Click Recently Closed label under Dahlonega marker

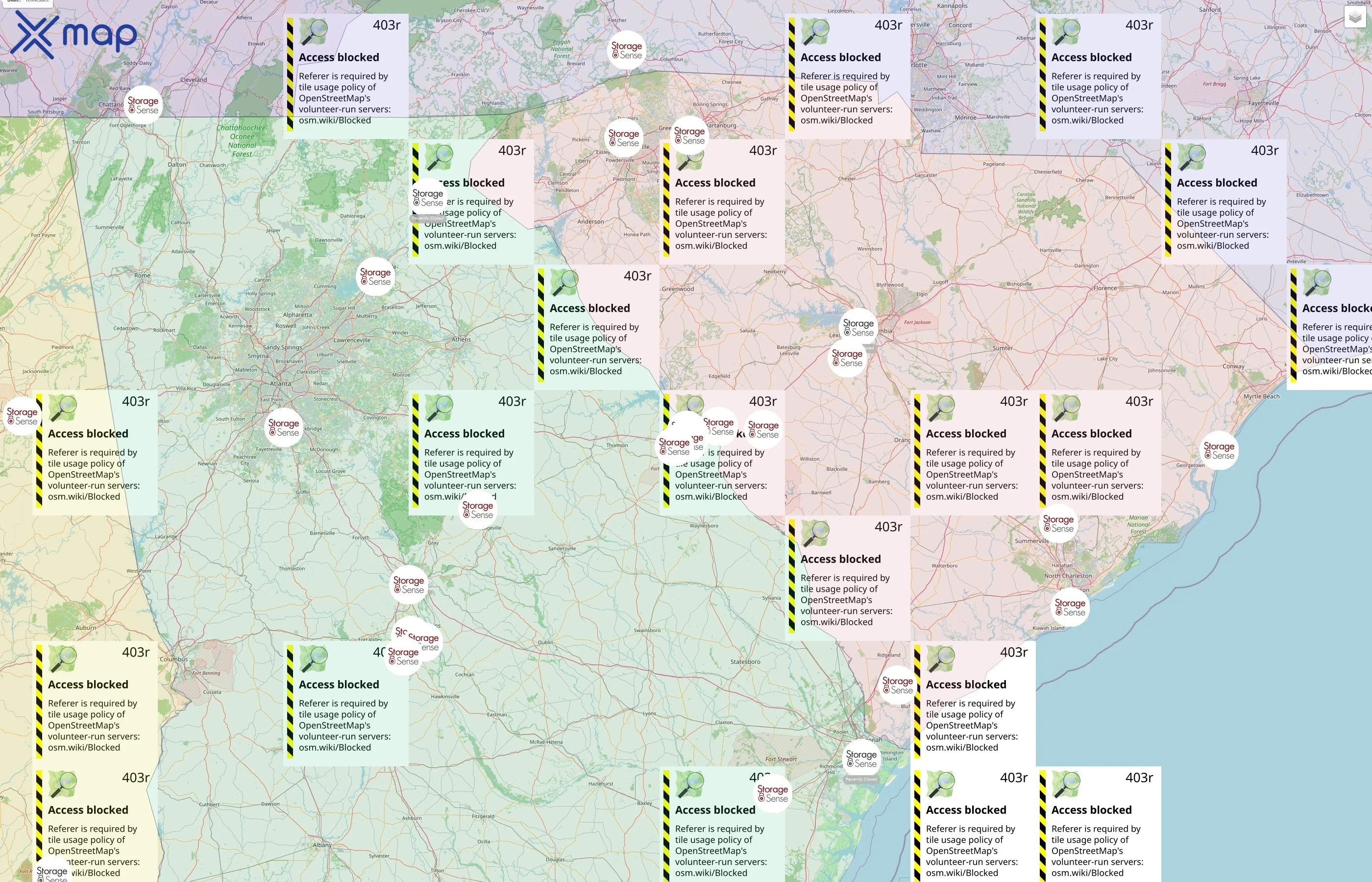point(428,218)
